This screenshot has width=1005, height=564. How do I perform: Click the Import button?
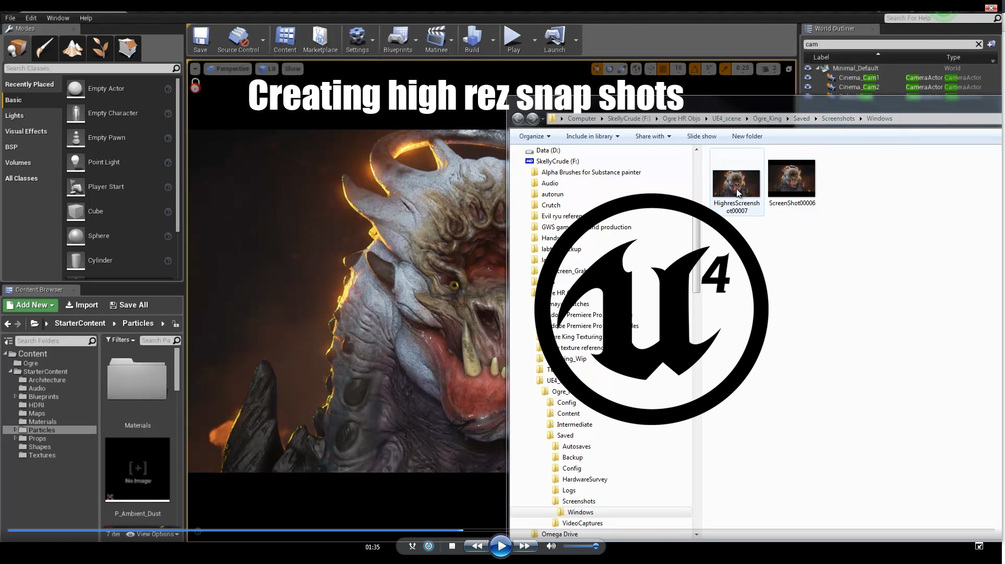[81, 305]
